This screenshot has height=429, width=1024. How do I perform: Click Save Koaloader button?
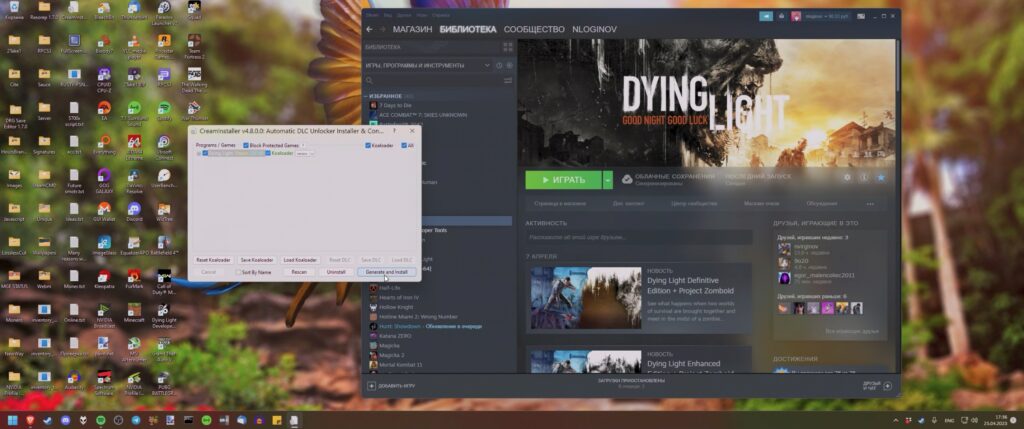pyautogui.click(x=257, y=260)
